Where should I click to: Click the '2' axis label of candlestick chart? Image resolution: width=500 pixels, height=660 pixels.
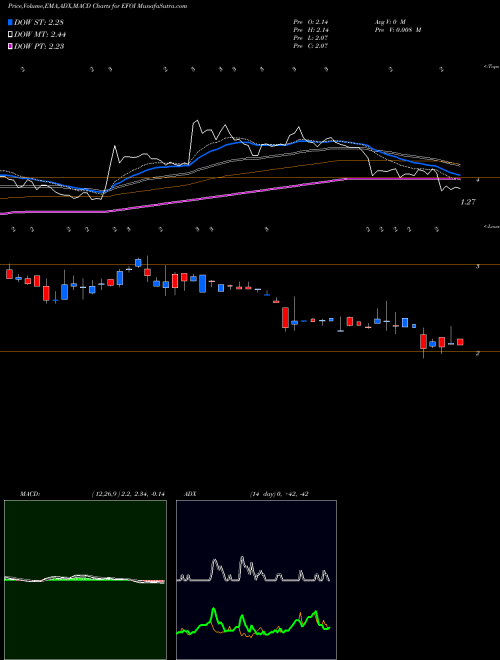tap(477, 354)
